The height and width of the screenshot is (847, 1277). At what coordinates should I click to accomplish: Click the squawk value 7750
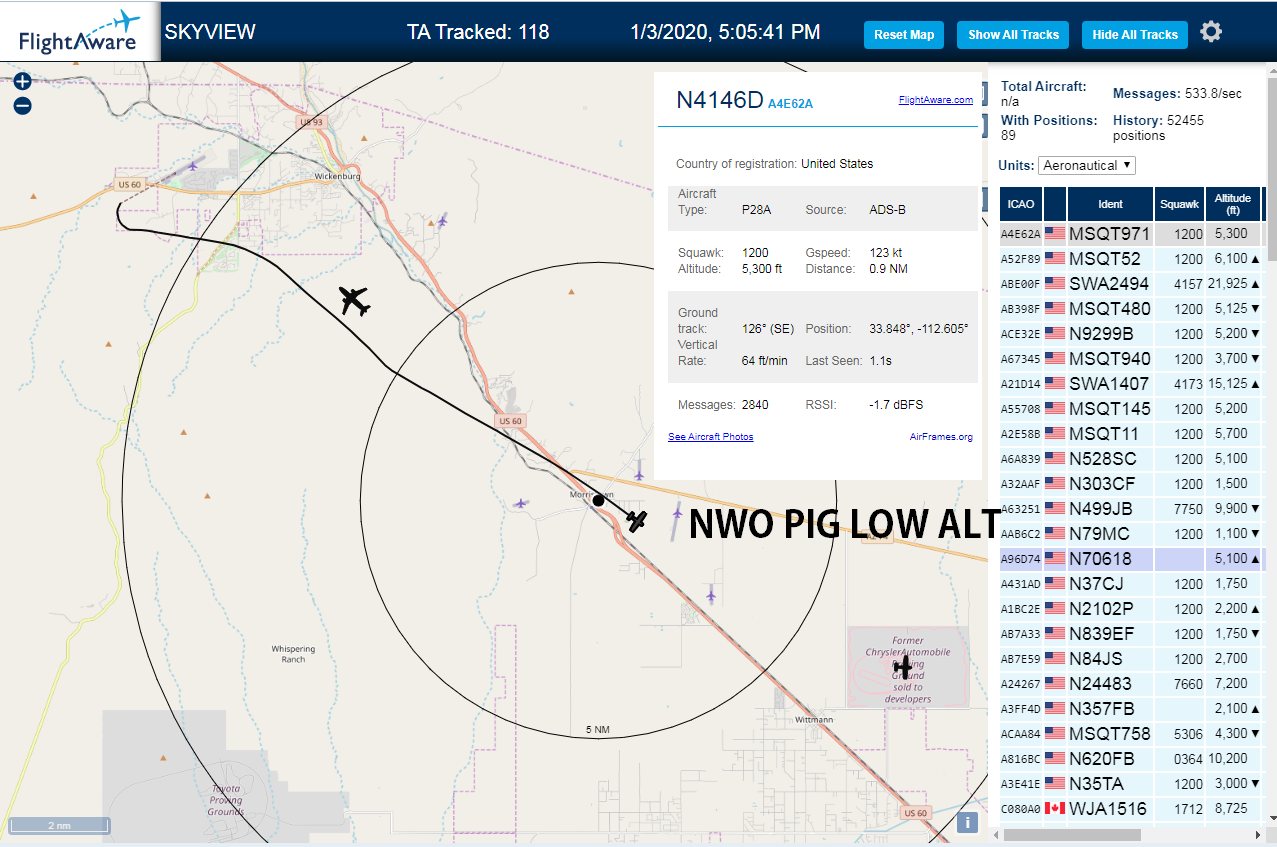tap(1188, 509)
